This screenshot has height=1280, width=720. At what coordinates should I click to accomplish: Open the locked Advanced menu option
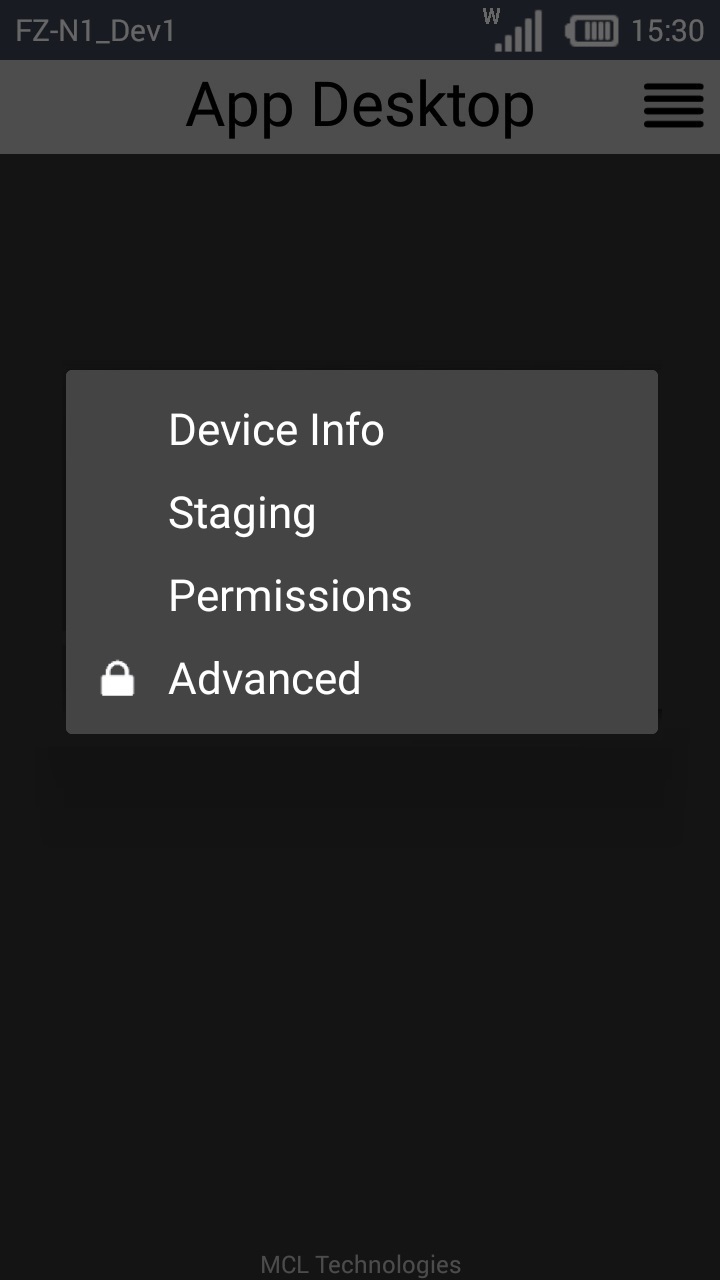coord(264,678)
